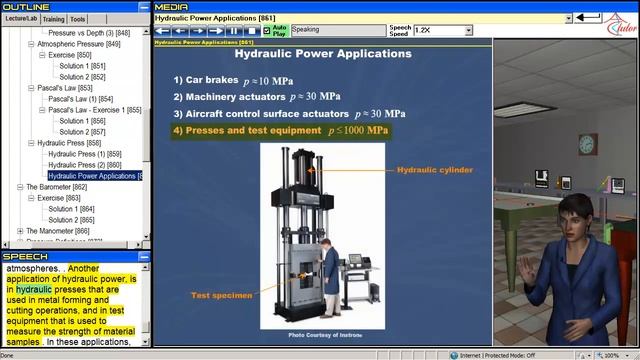Switch to the Tools tab
Screen dimensions: 640x360
[x=77, y=19]
